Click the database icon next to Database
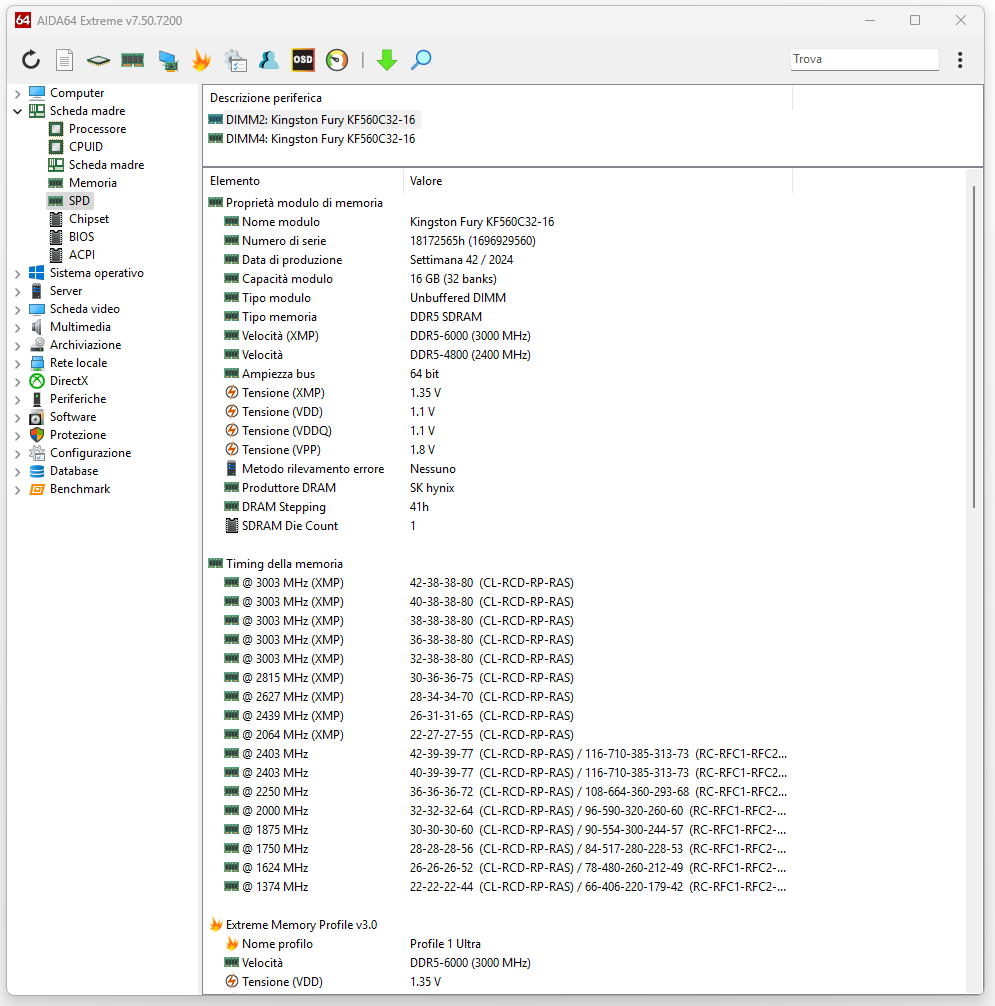 [x=37, y=470]
